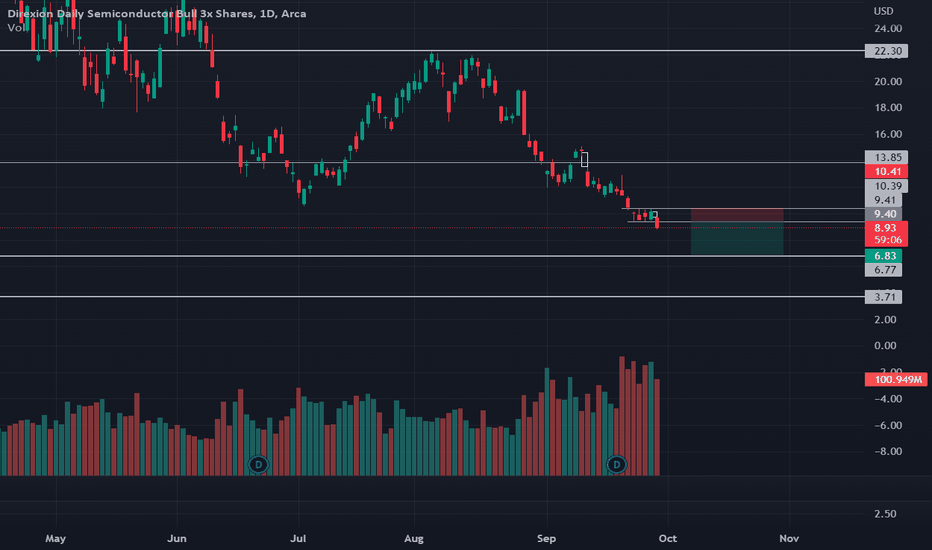Click the current price 8.93 label

pos(886,228)
